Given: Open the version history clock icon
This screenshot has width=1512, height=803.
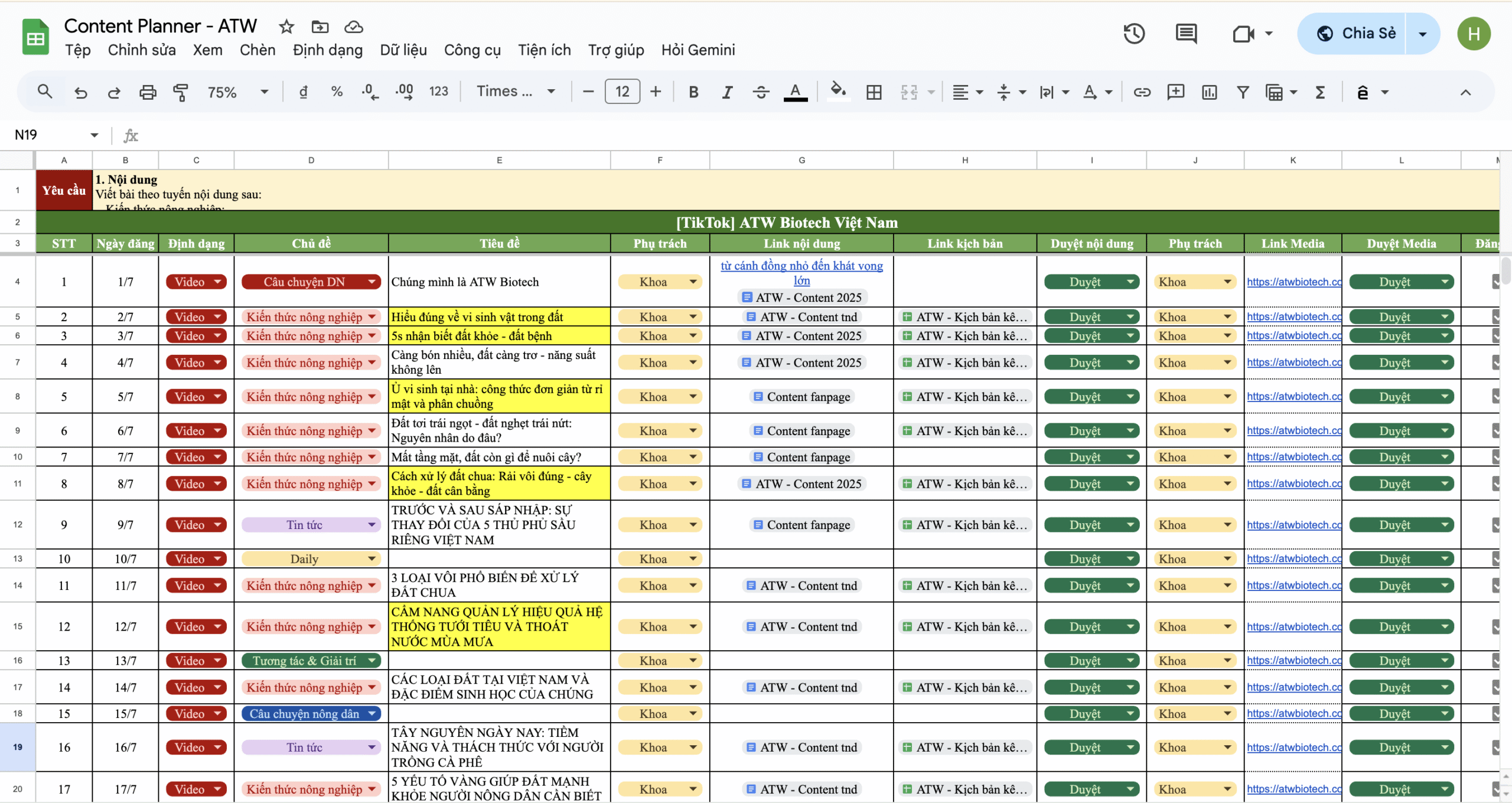Looking at the screenshot, I should click(x=1133, y=34).
